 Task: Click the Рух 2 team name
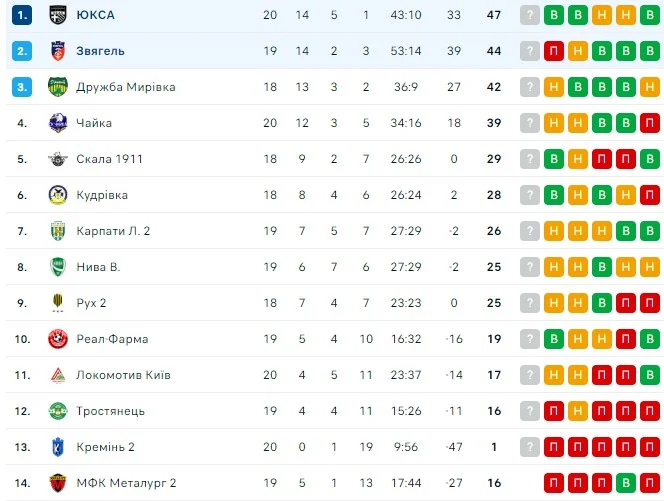pyautogui.click(x=91, y=303)
